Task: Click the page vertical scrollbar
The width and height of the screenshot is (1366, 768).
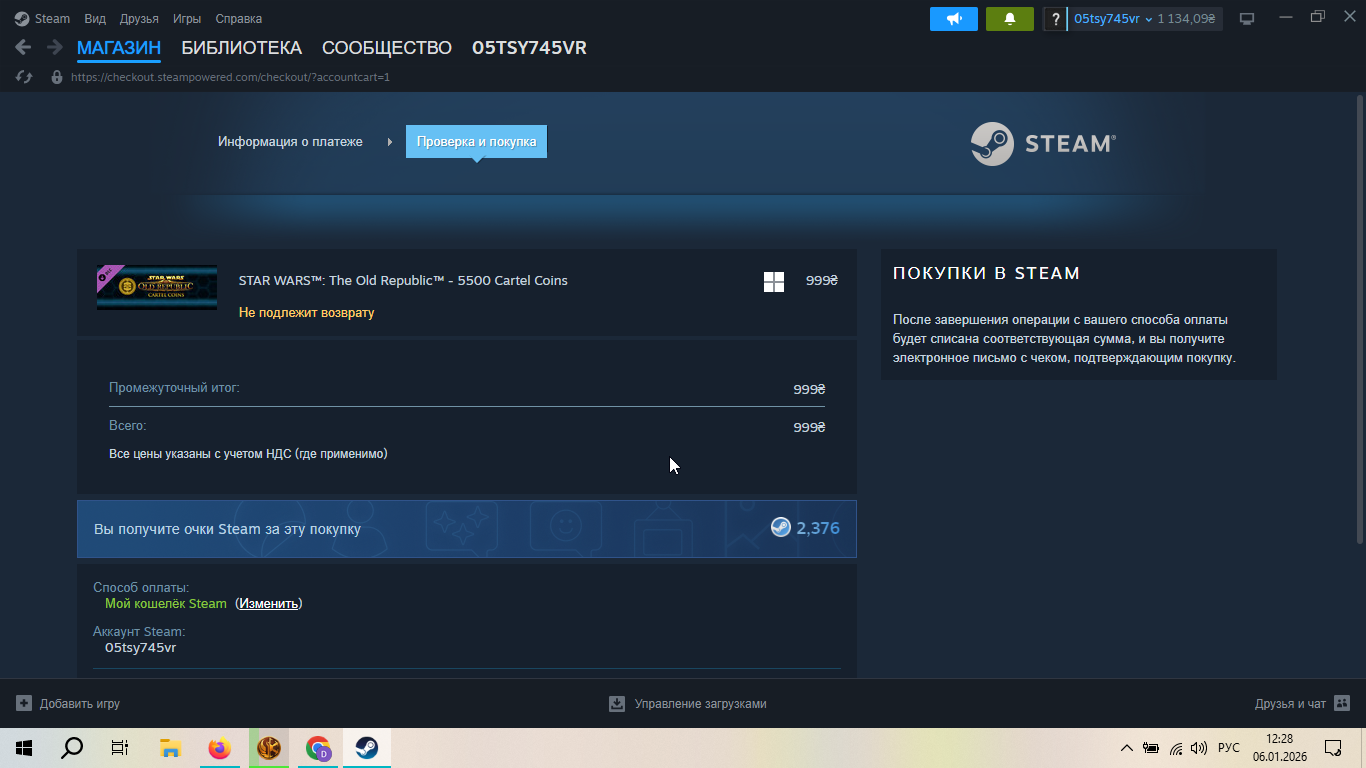Action: pos(1359,320)
